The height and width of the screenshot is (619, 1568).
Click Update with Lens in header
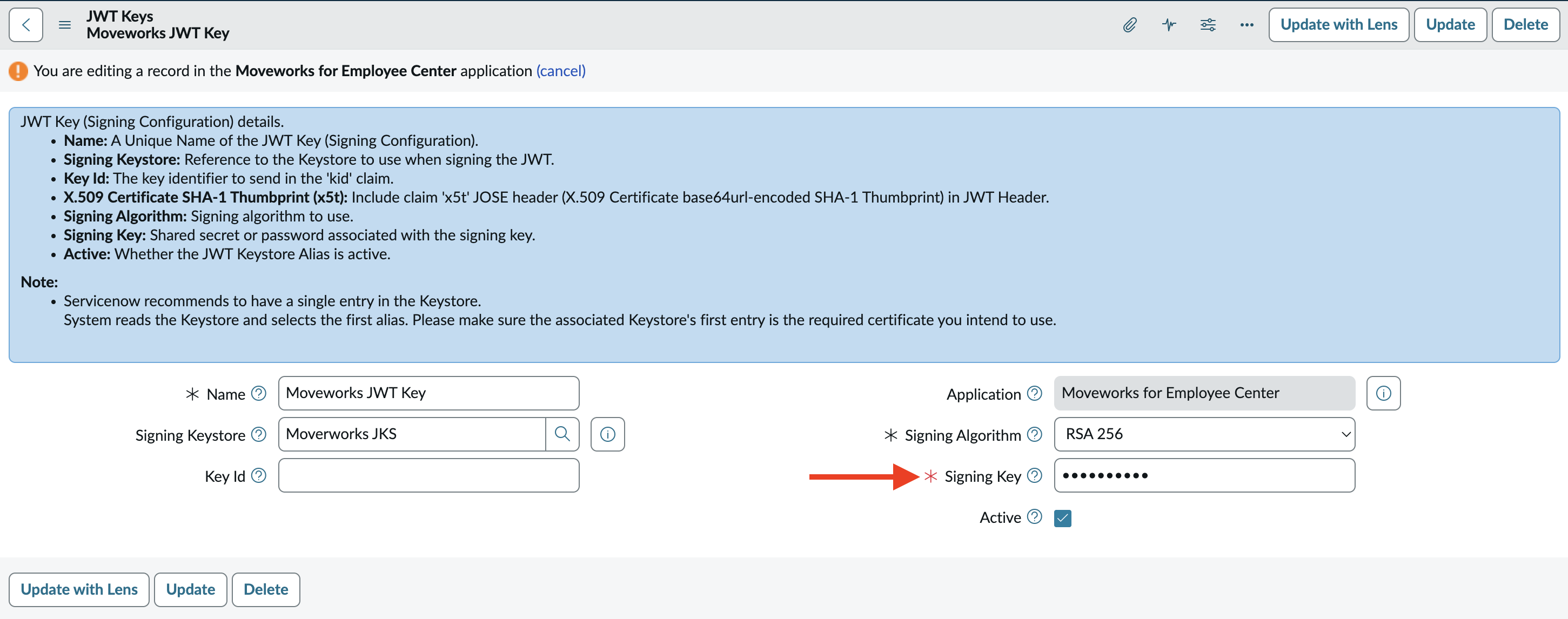click(x=1339, y=25)
